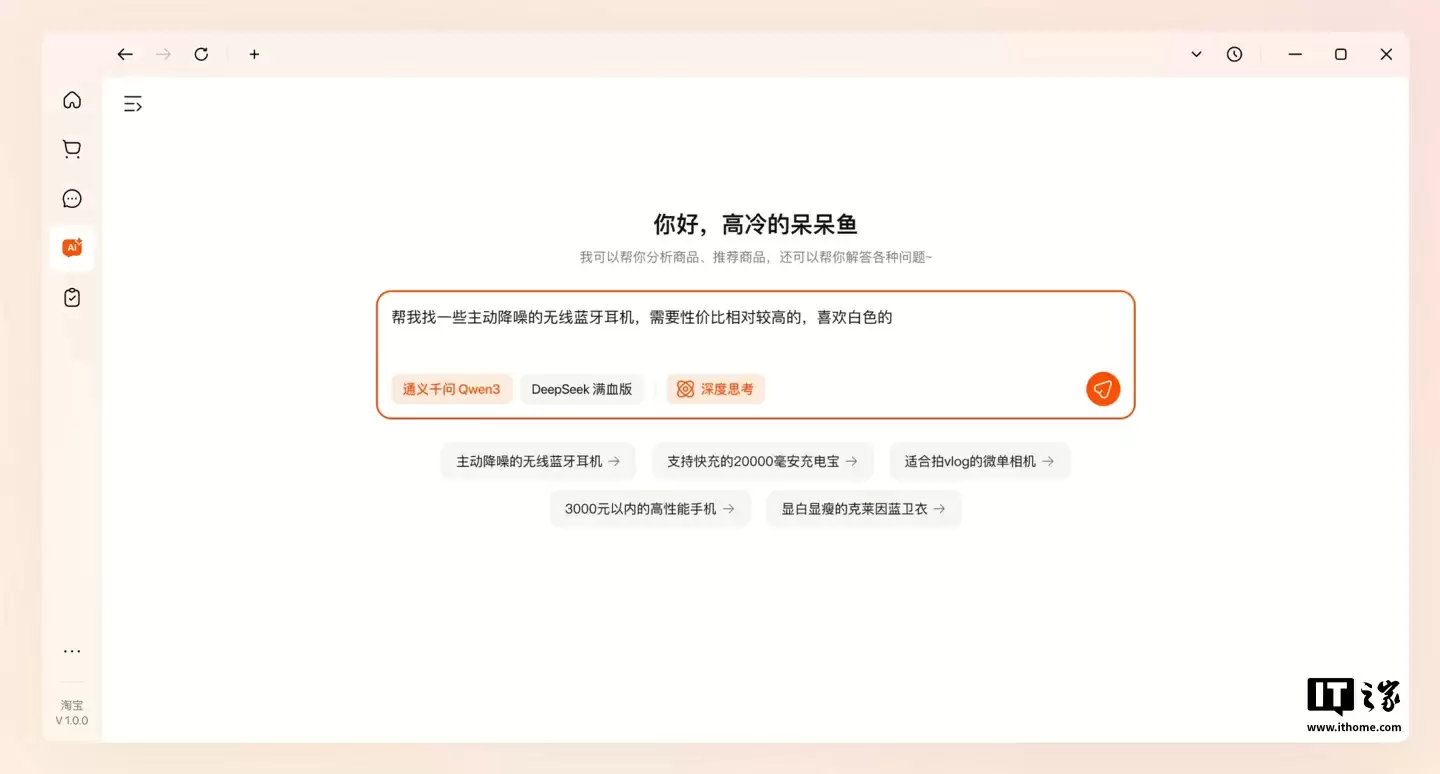This screenshot has width=1440, height=774.
Task: Open a new tab with the plus button
Action: pyautogui.click(x=254, y=54)
